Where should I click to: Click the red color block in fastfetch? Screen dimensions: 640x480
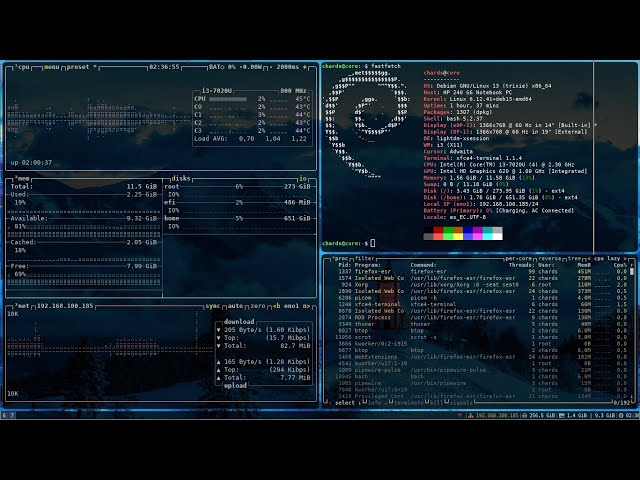point(438,230)
